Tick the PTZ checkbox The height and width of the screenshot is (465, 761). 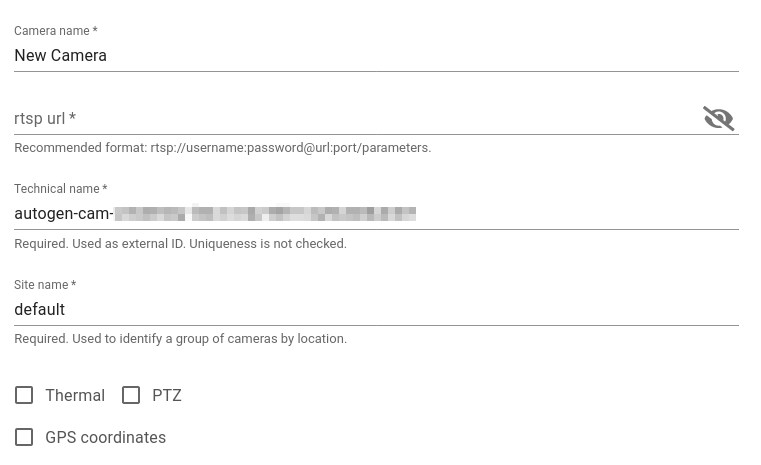point(131,395)
